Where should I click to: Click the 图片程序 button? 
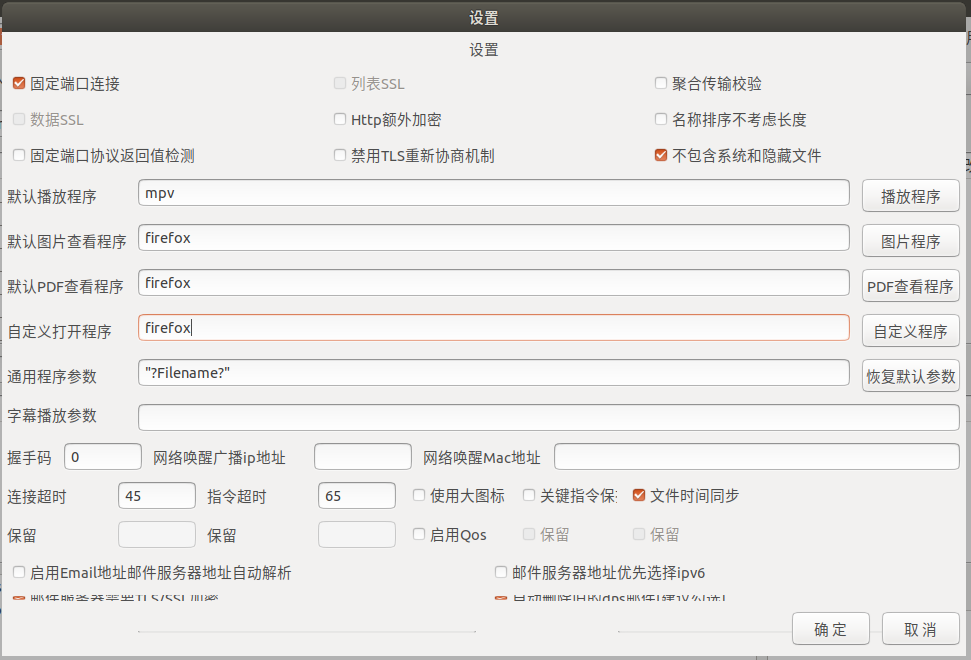pos(910,241)
